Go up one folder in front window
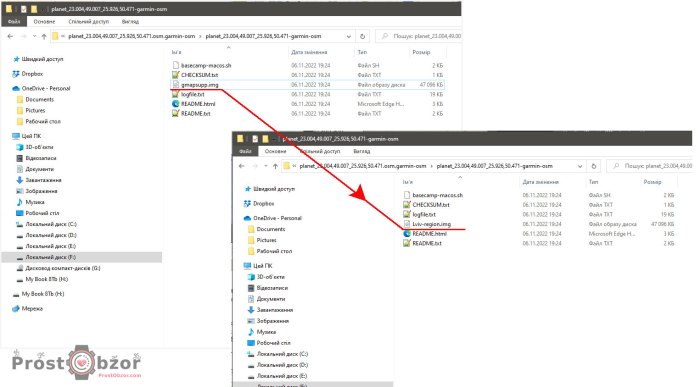This screenshot has height=387, width=700. (275, 166)
